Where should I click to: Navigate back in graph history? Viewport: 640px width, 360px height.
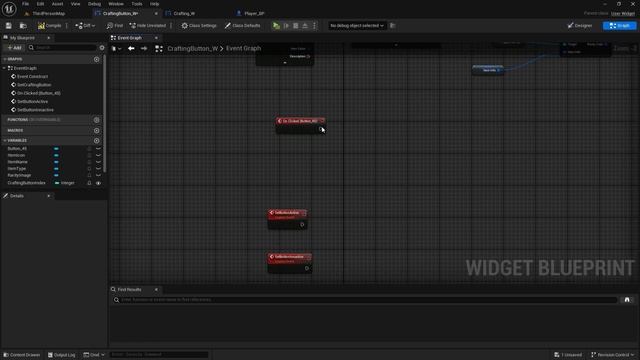[x=131, y=49]
